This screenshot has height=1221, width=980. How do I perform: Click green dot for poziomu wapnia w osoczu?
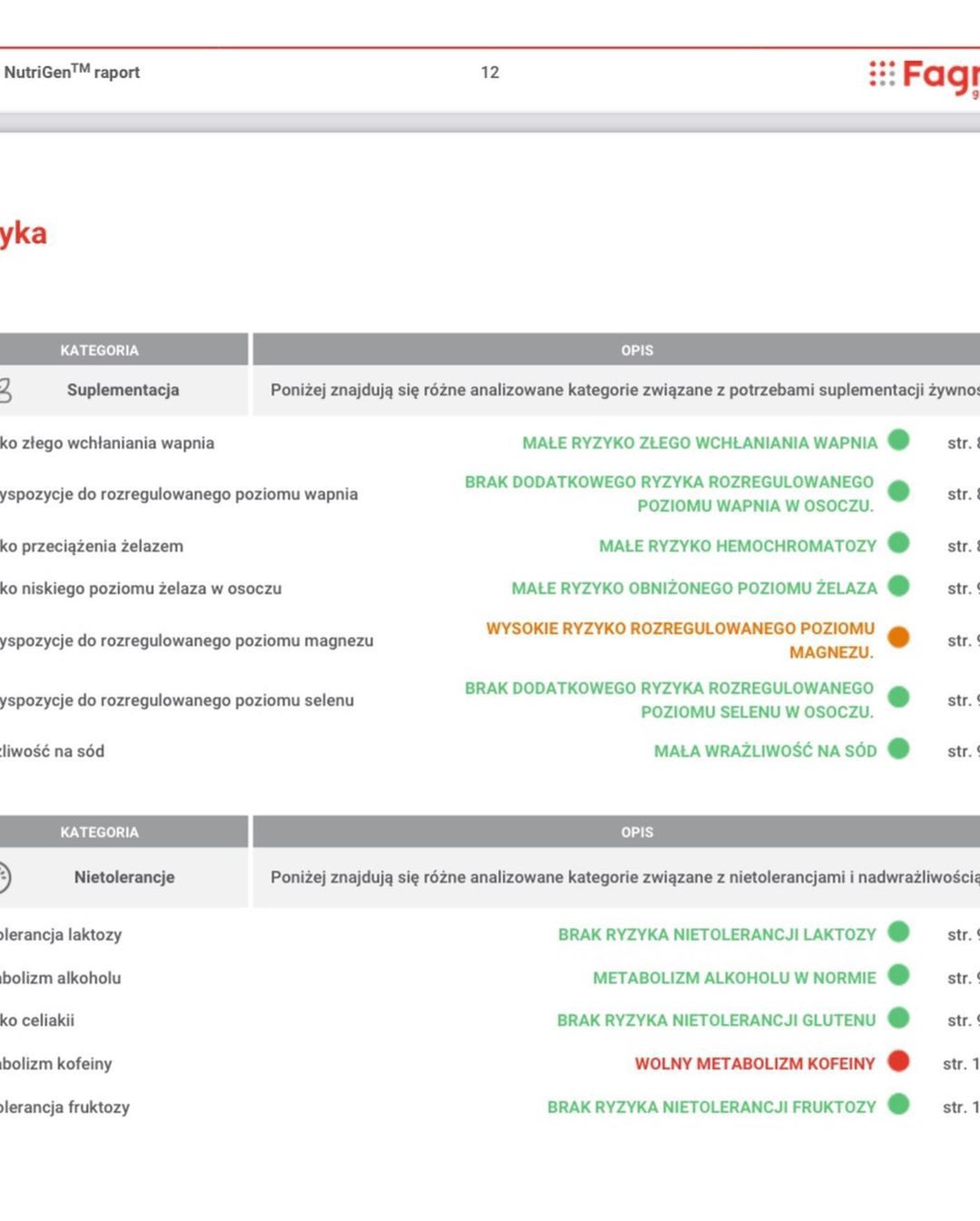[x=898, y=492]
